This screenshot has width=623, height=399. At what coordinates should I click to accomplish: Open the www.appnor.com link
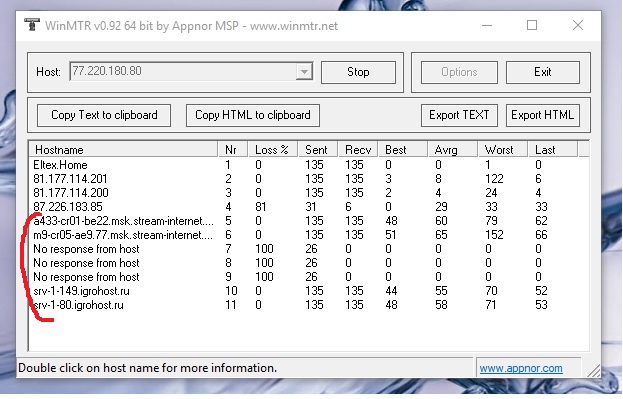point(521,368)
